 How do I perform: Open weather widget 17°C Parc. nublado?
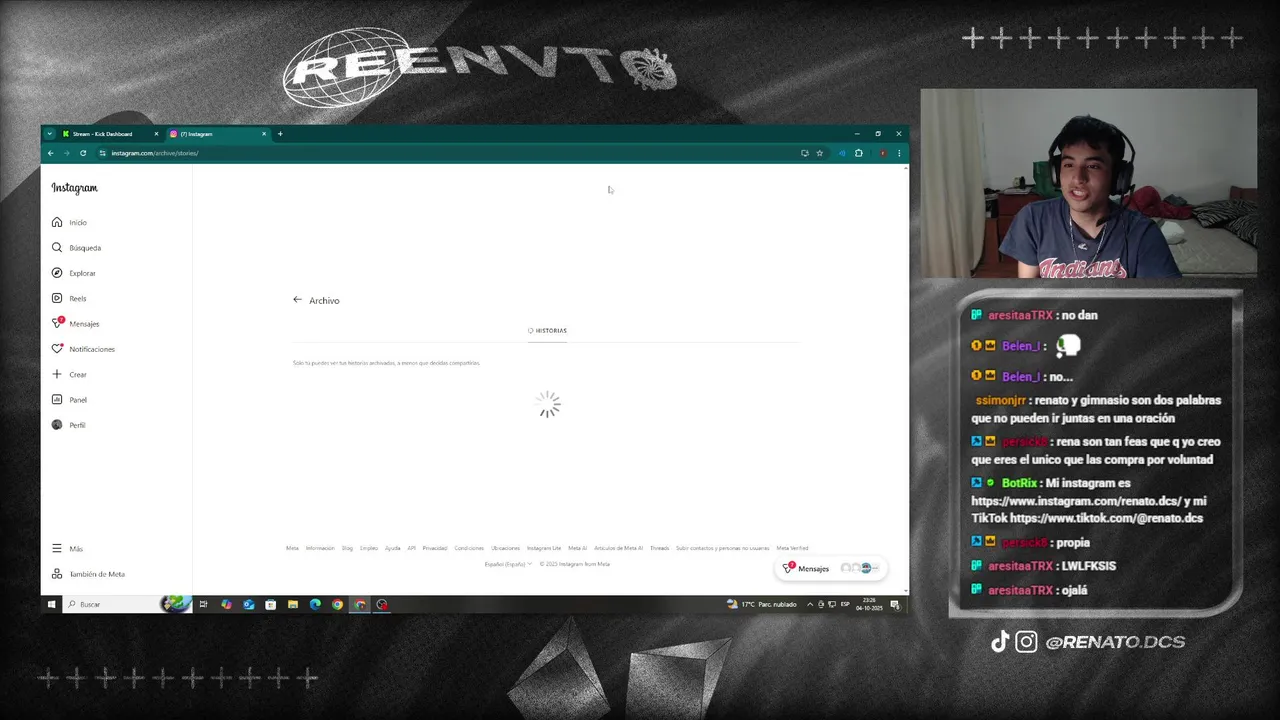click(x=761, y=604)
